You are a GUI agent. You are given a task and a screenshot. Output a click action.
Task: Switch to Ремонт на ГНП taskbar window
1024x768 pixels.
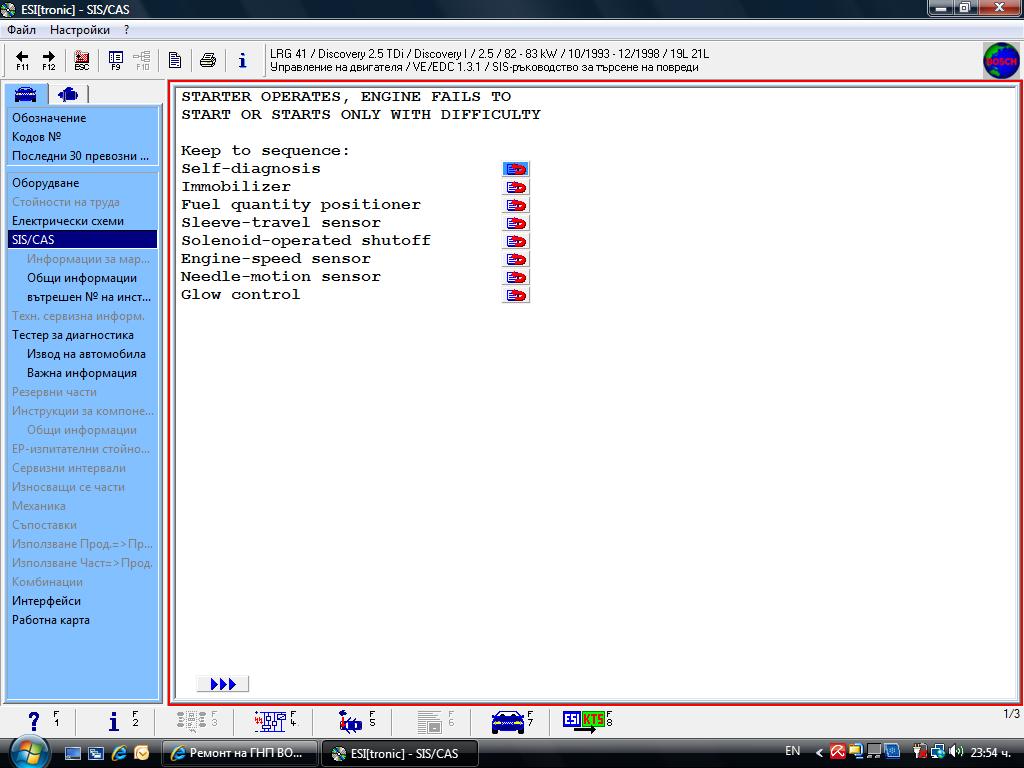tap(239, 753)
